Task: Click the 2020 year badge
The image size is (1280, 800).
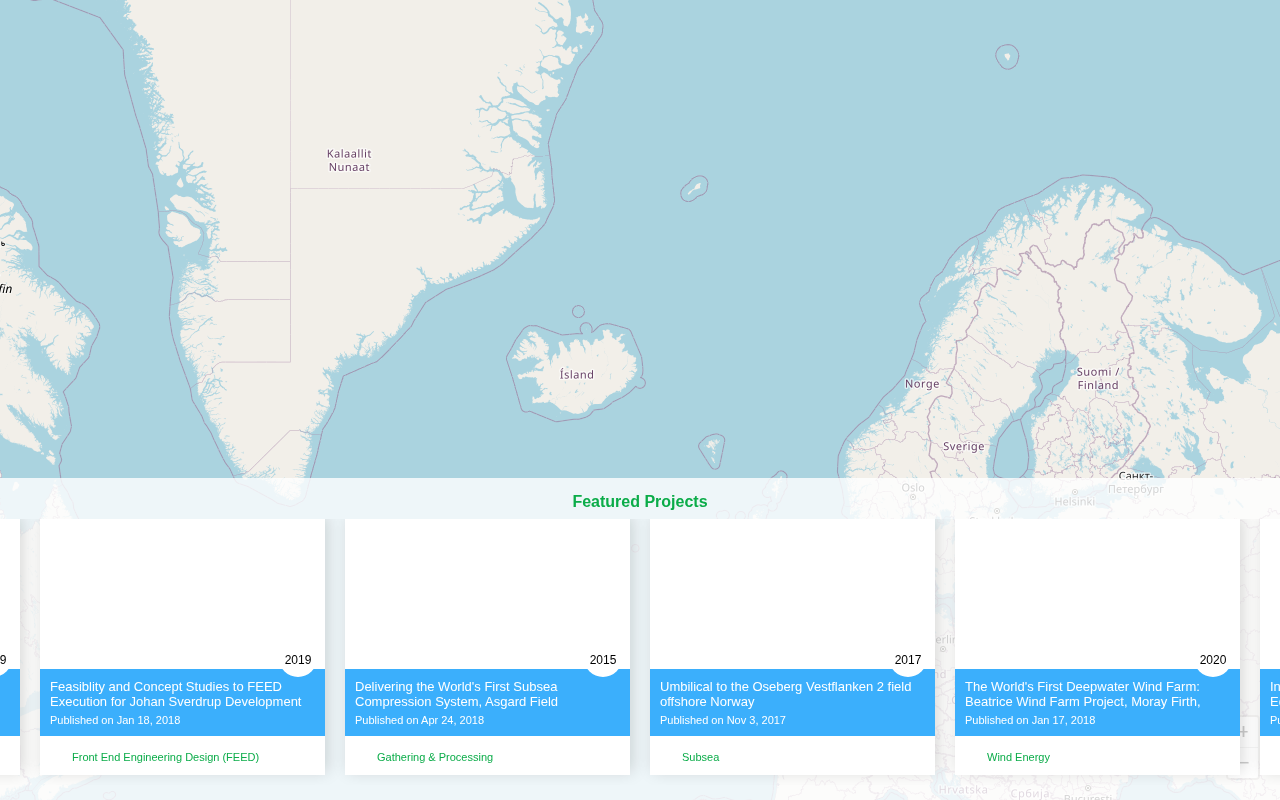Action: (1213, 660)
